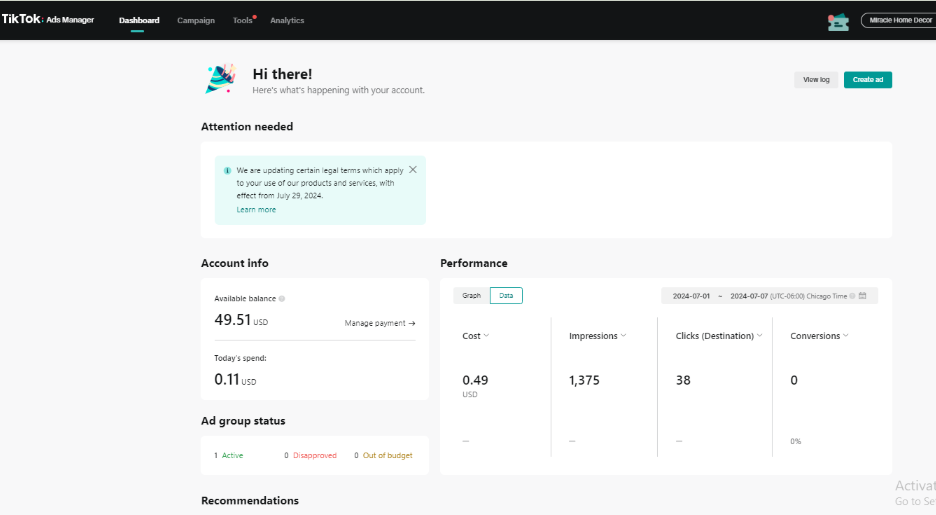The width and height of the screenshot is (936, 515).
Task: Click the party popper celebration icon
Action: (x=220, y=79)
